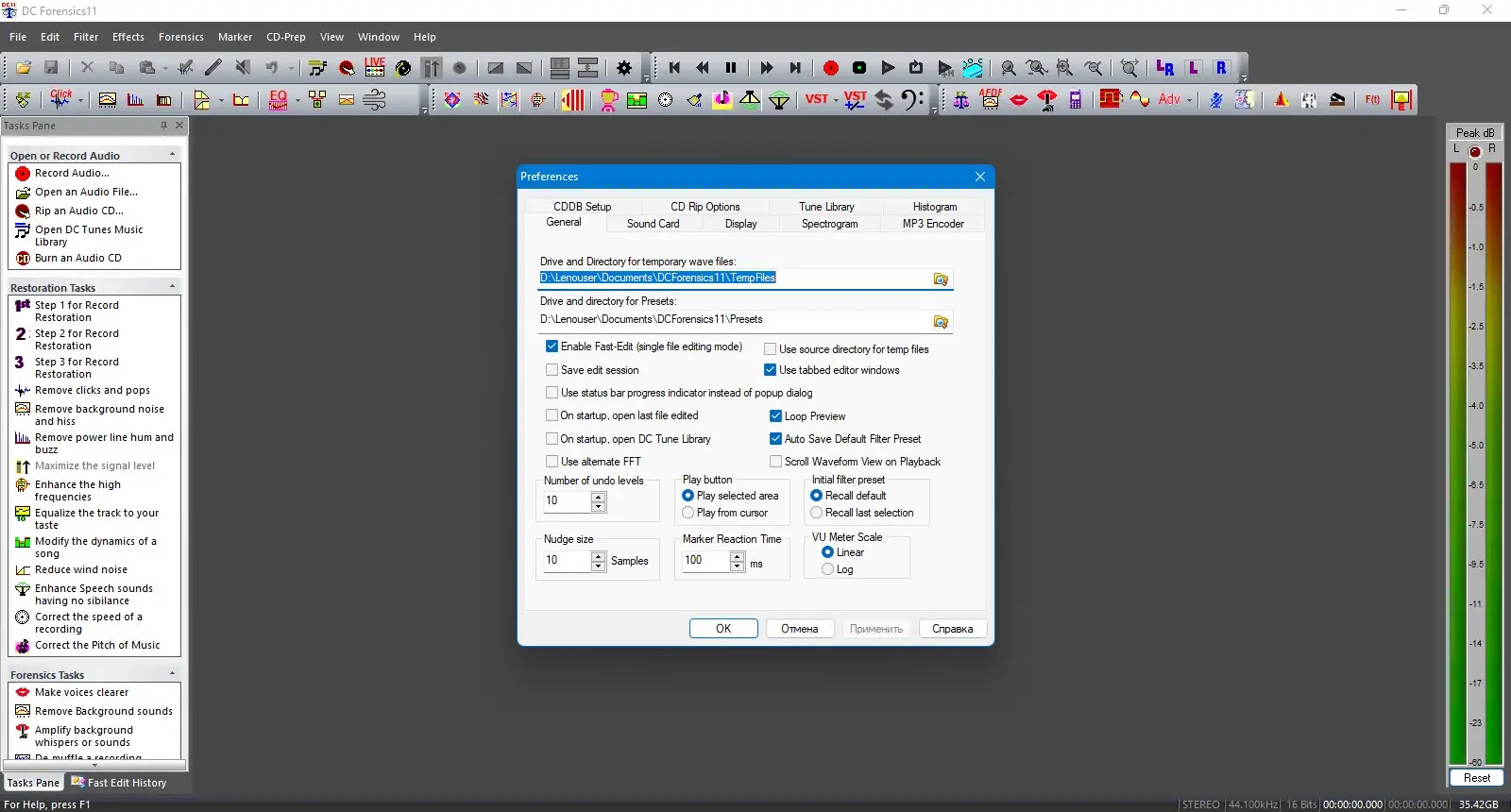This screenshot has height=812, width=1511.
Task: Click the open file folder toolbar icon
Action: click(x=24, y=68)
